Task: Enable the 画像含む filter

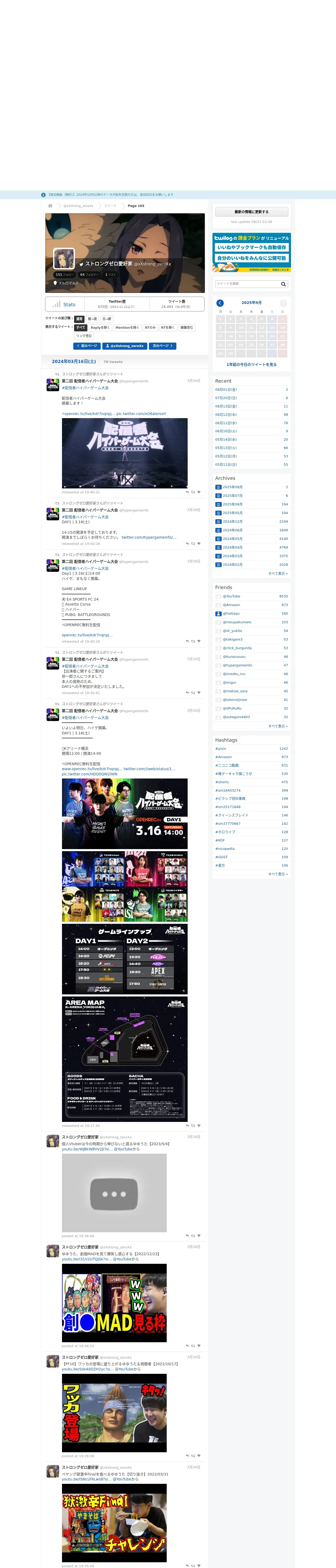Action: pos(187,327)
